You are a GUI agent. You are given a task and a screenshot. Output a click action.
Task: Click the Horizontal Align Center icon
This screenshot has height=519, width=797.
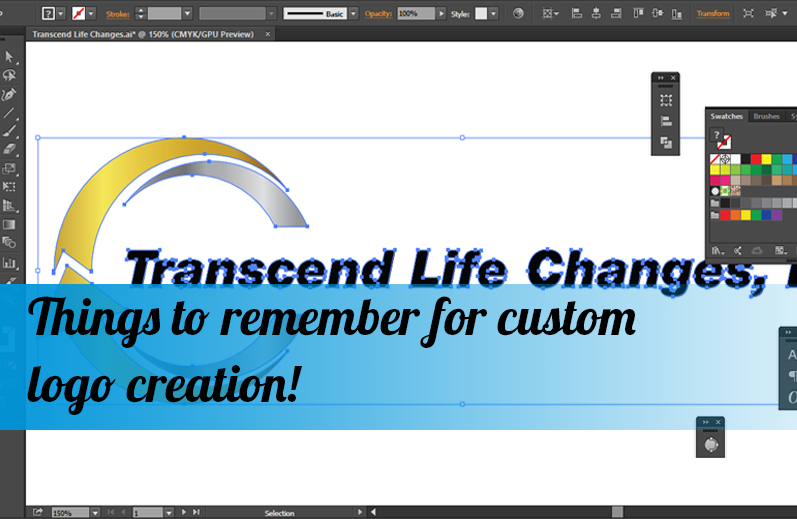tap(596, 14)
